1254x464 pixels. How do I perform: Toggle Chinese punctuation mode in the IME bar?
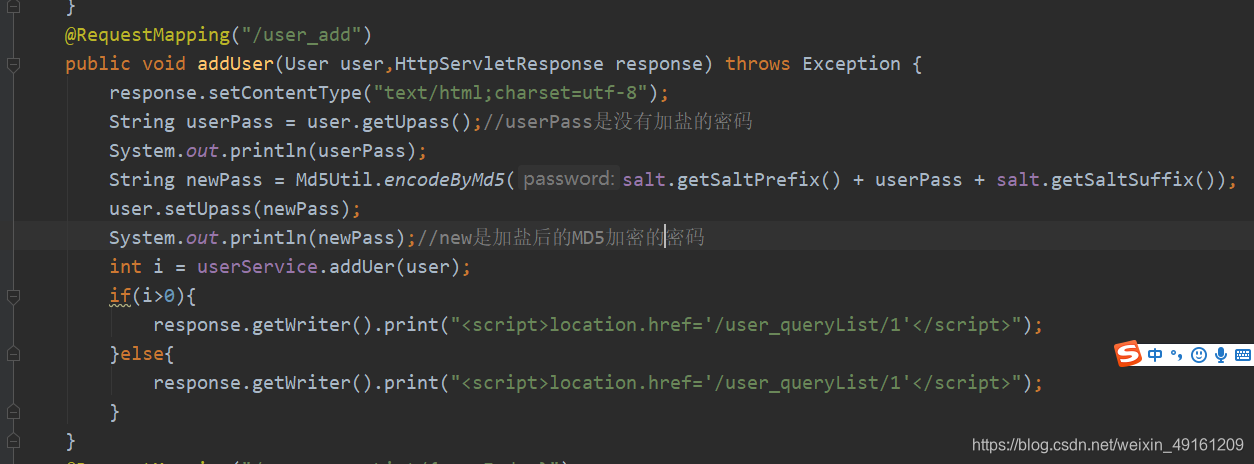(1177, 355)
